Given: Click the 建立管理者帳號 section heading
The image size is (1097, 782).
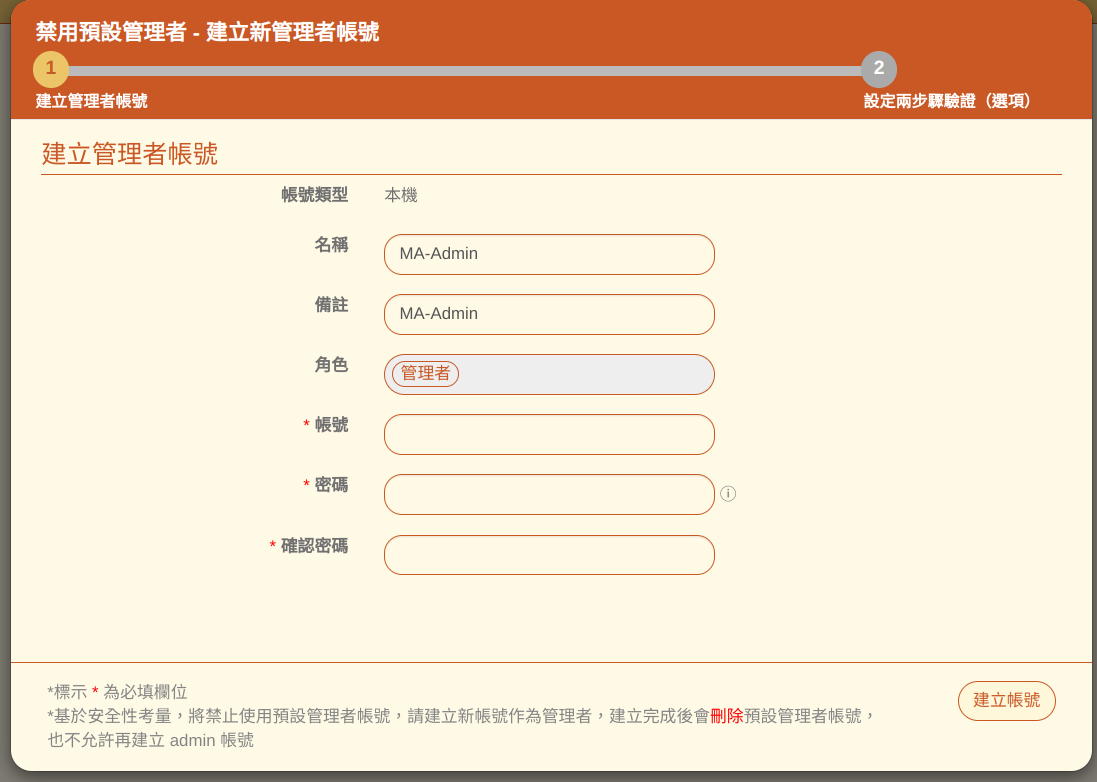Looking at the screenshot, I should click(130, 154).
